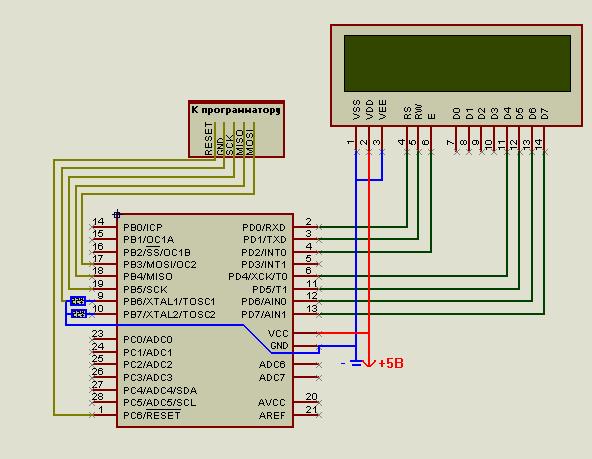The width and height of the screenshot is (592, 459).
Task: Click the ground terminal symbol
Action: (356, 364)
